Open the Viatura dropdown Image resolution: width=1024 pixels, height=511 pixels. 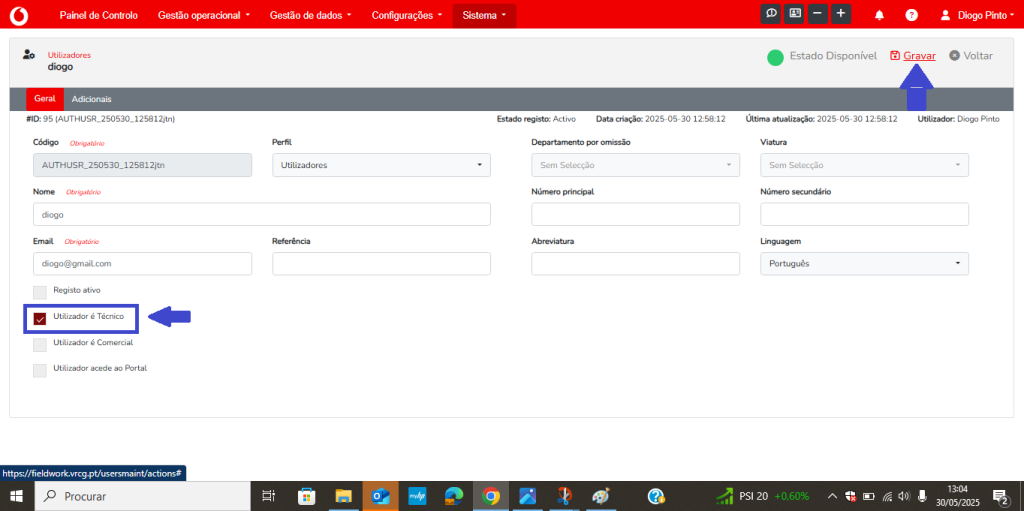point(864,165)
